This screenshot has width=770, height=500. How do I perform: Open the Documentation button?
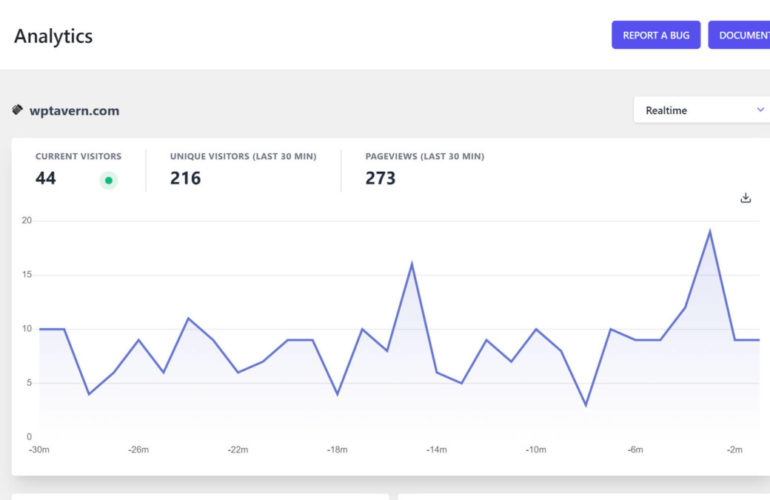pyautogui.click(x=740, y=35)
